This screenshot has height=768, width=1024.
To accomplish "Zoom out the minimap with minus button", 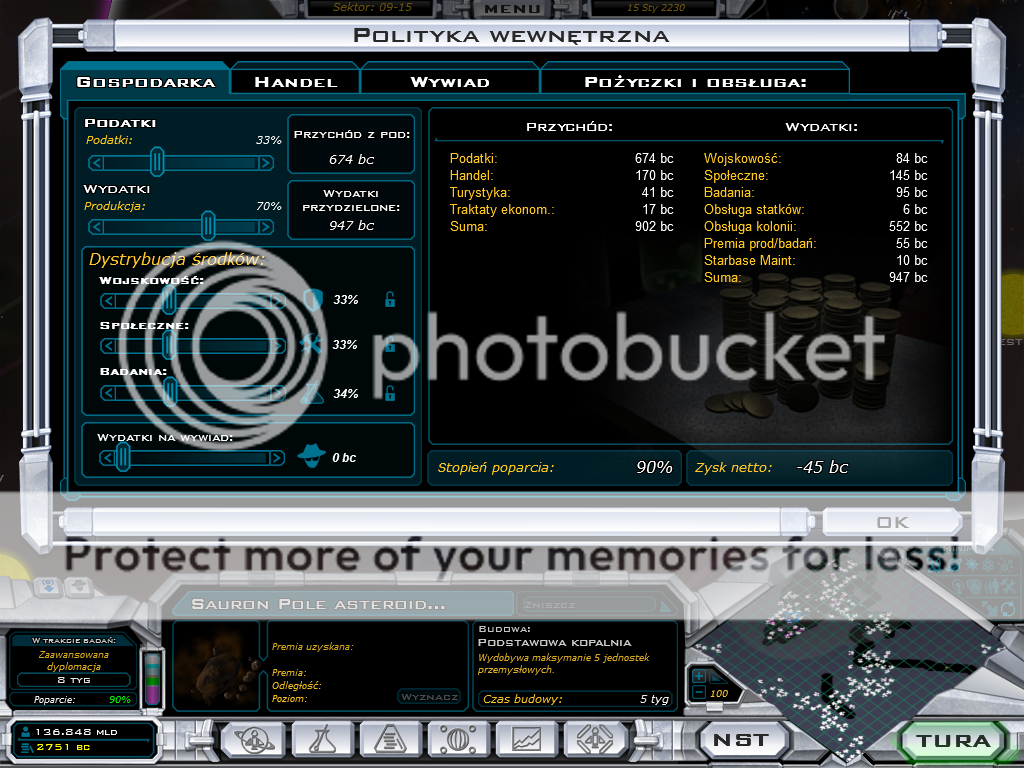I will 698,693.
